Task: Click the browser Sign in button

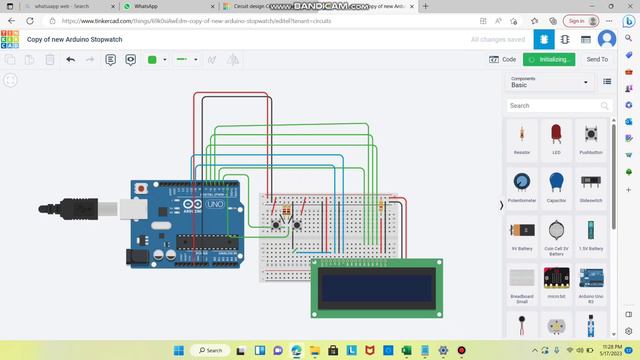Action: click(x=581, y=21)
